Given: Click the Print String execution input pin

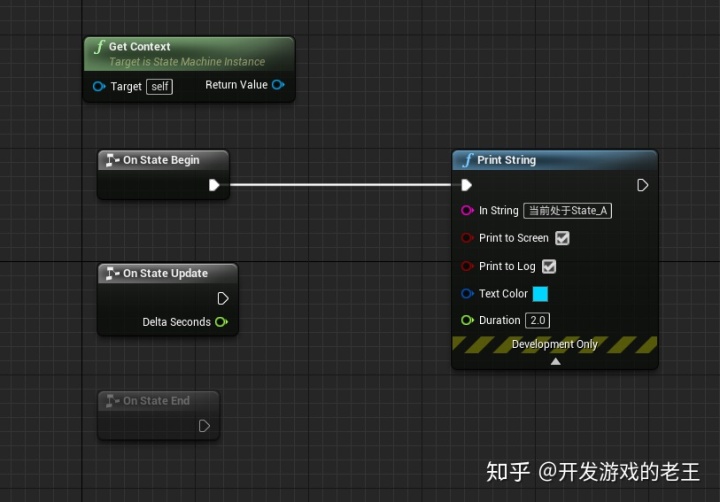Looking at the screenshot, I should click(467, 185).
